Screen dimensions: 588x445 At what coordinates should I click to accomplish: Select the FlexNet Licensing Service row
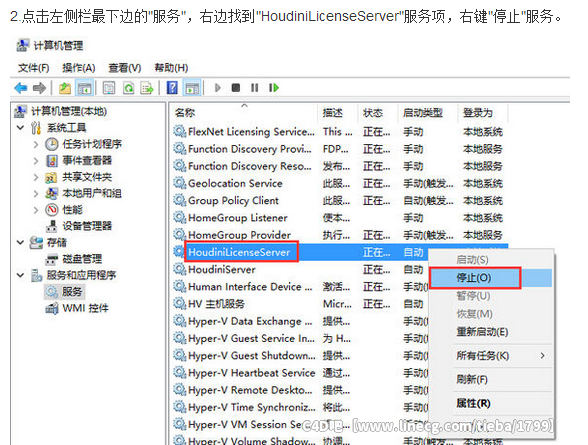point(340,132)
